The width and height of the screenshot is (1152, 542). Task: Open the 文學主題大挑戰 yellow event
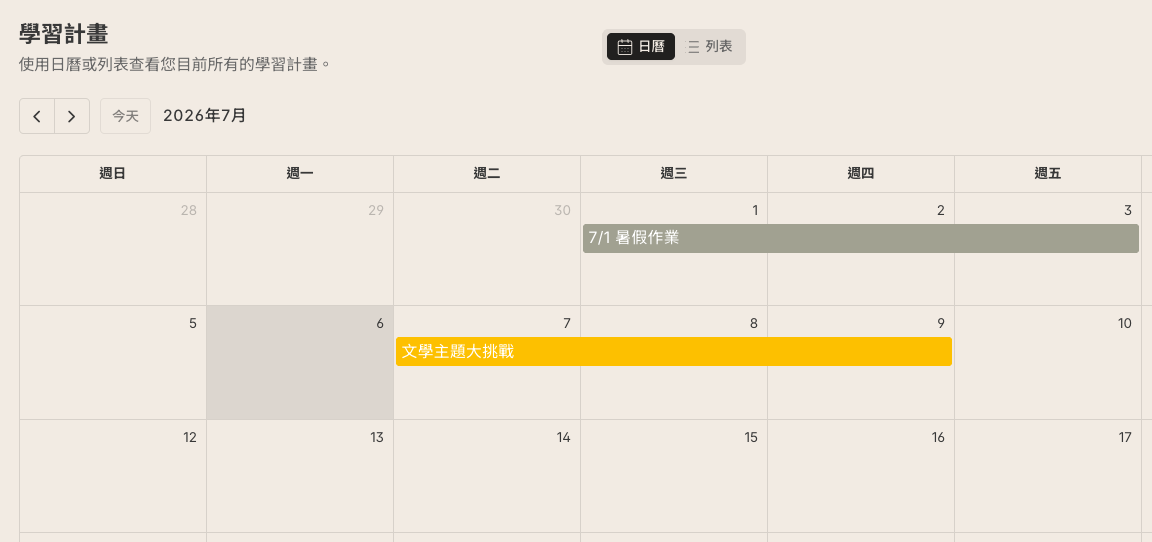[674, 352]
